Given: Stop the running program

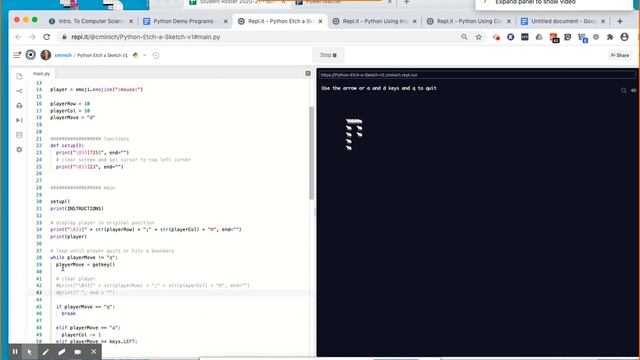Looking at the screenshot, I should [328, 55].
